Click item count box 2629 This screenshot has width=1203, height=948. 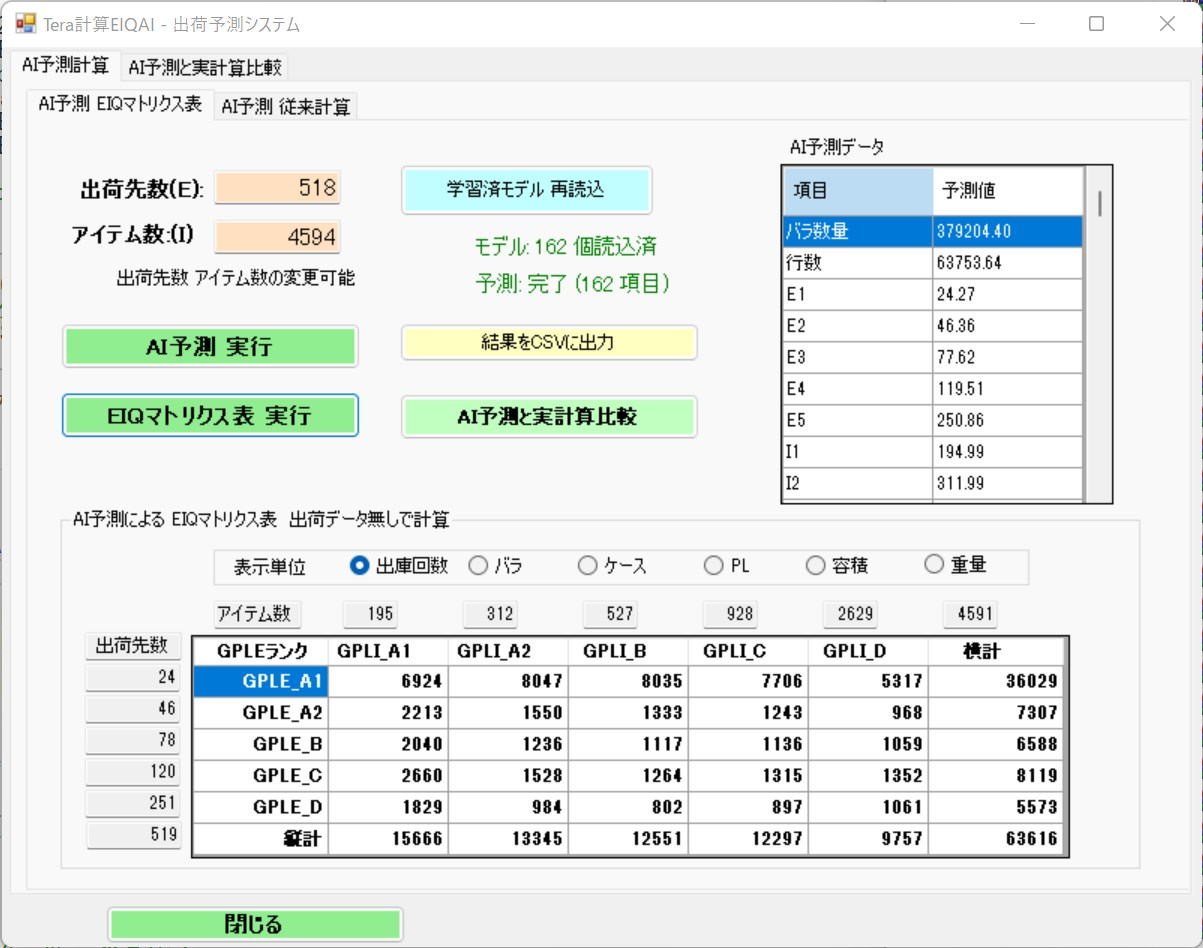(x=851, y=614)
